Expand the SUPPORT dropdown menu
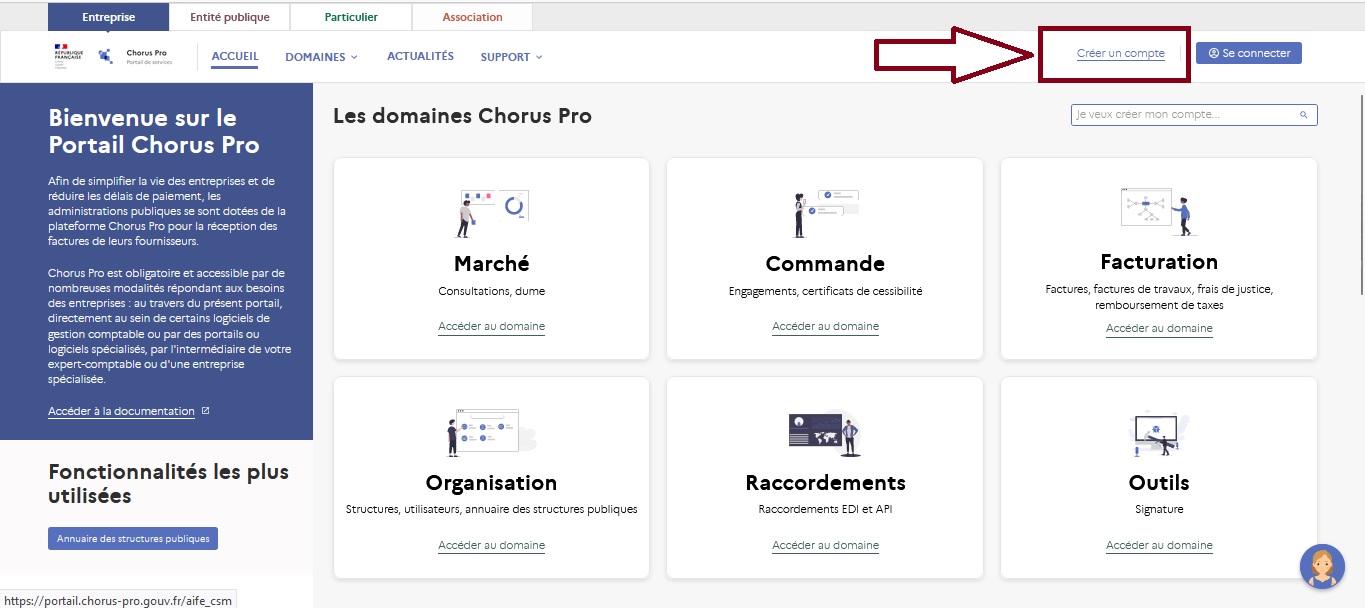 (x=511, y=57)
